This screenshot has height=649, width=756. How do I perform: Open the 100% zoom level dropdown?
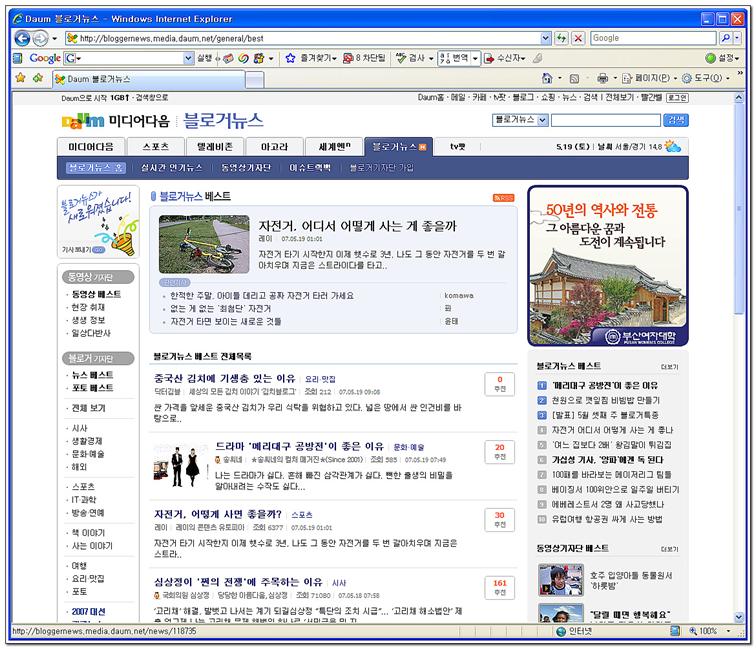coord(728,631)
